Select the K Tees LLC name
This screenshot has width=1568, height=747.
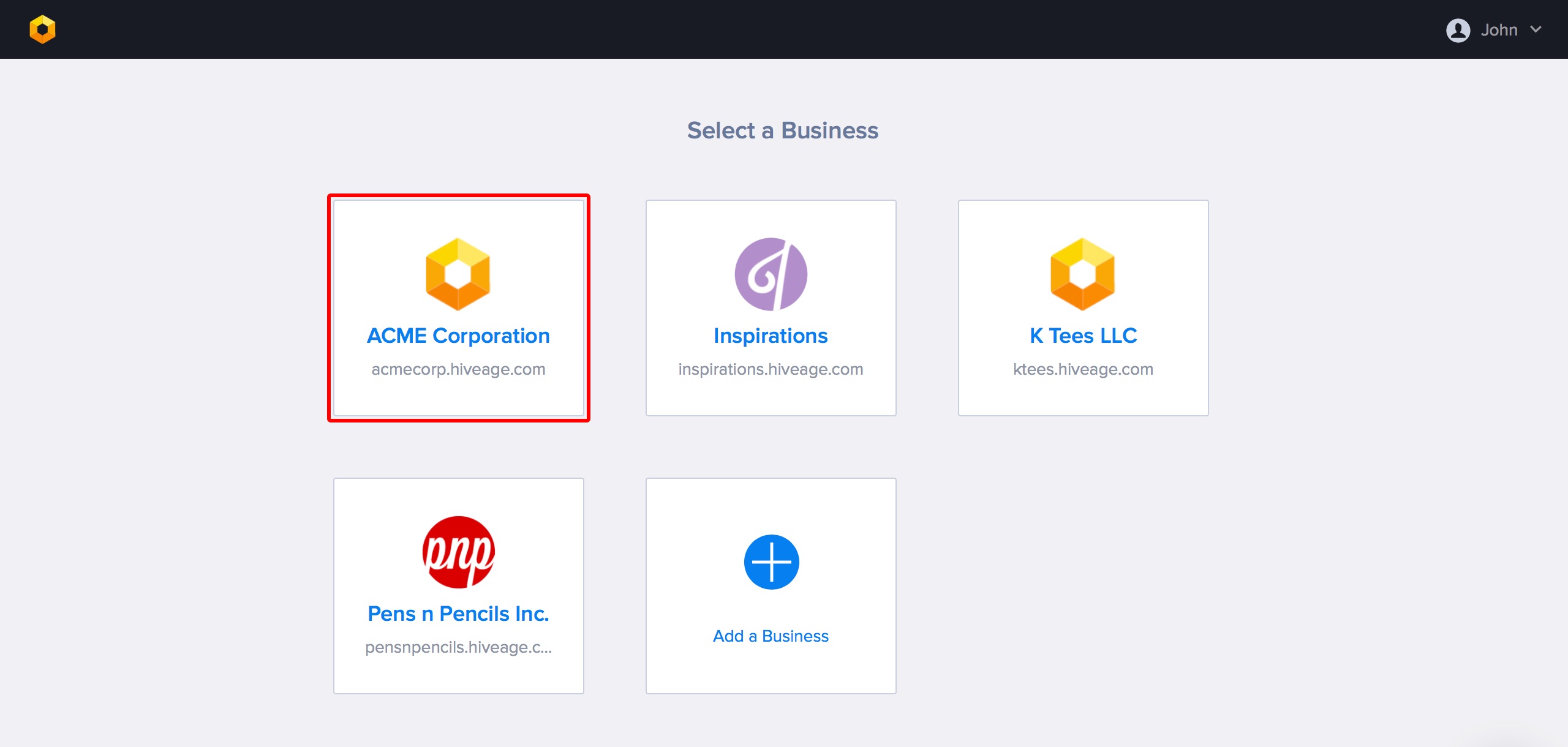(1083, 336)
